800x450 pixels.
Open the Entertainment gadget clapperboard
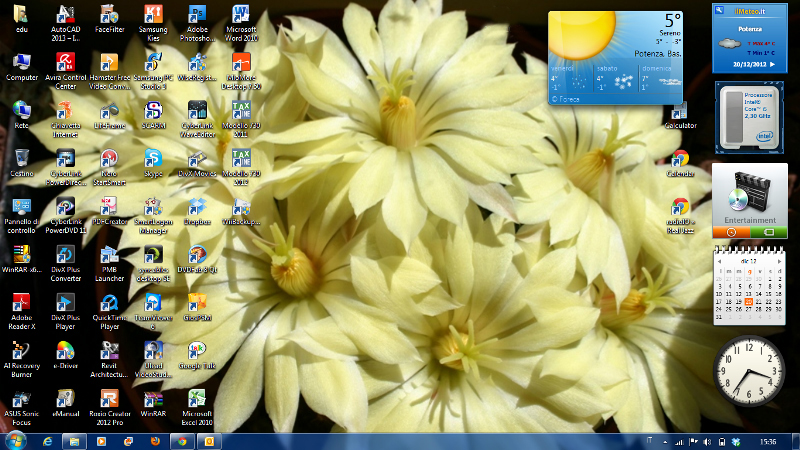click(749, 192)
